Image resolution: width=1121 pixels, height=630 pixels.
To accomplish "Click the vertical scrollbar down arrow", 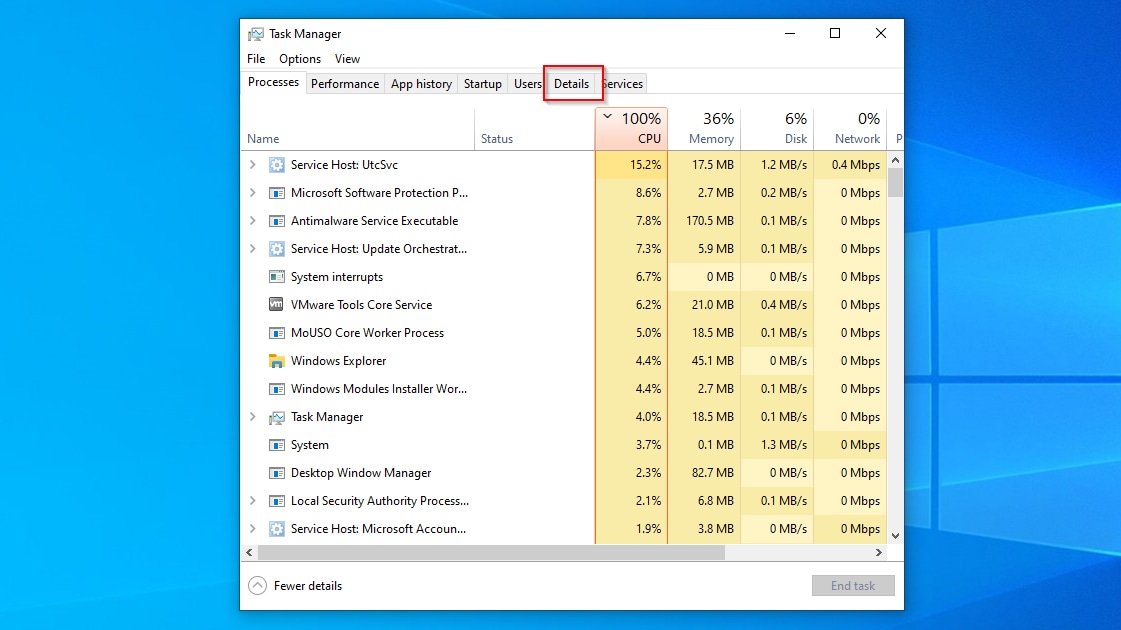I will 895,536.
